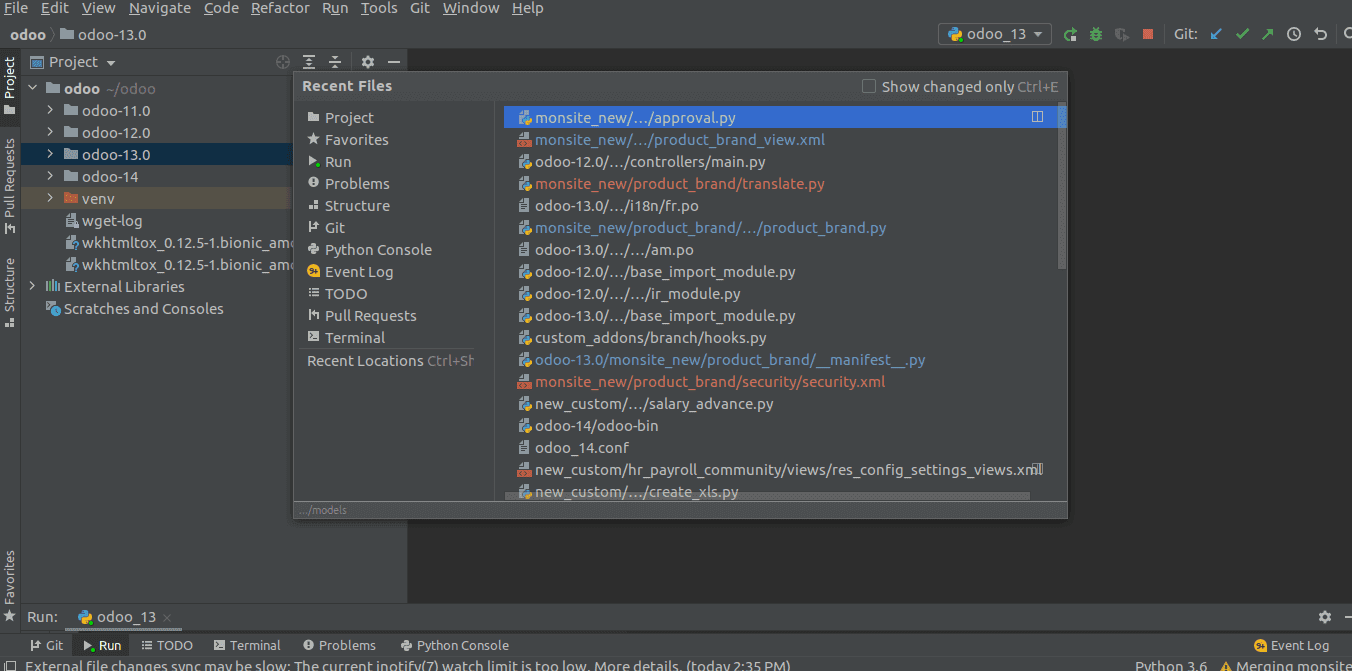
Task: Open the Window menu
Action: (471, 8)
